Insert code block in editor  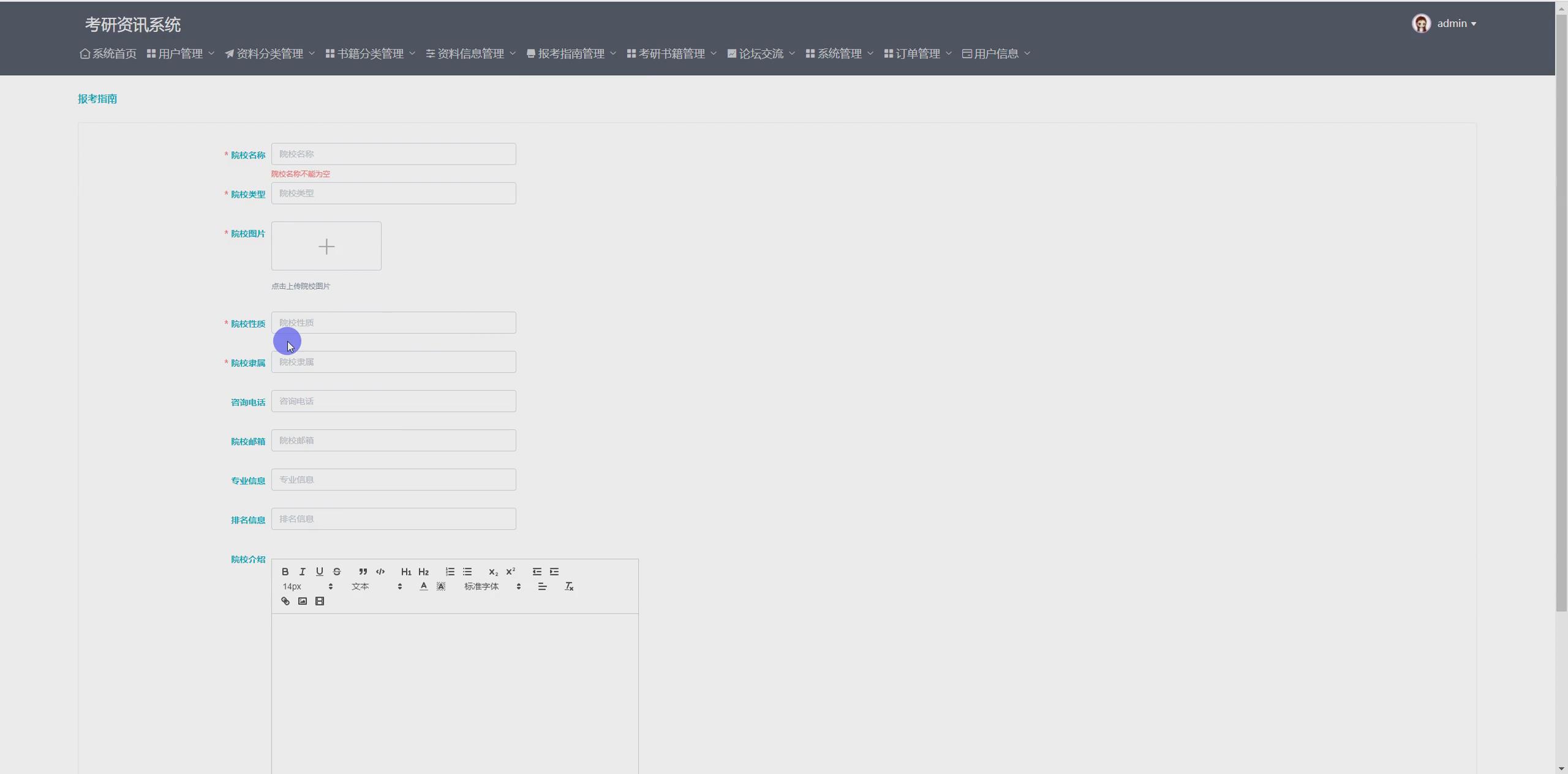[x=380, y=571]
